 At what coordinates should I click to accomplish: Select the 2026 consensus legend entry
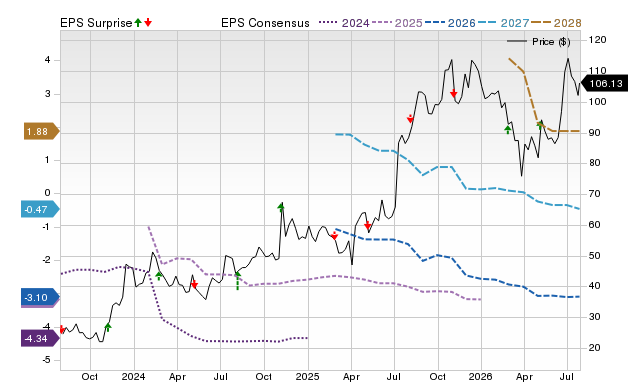(x=450, y=23)
